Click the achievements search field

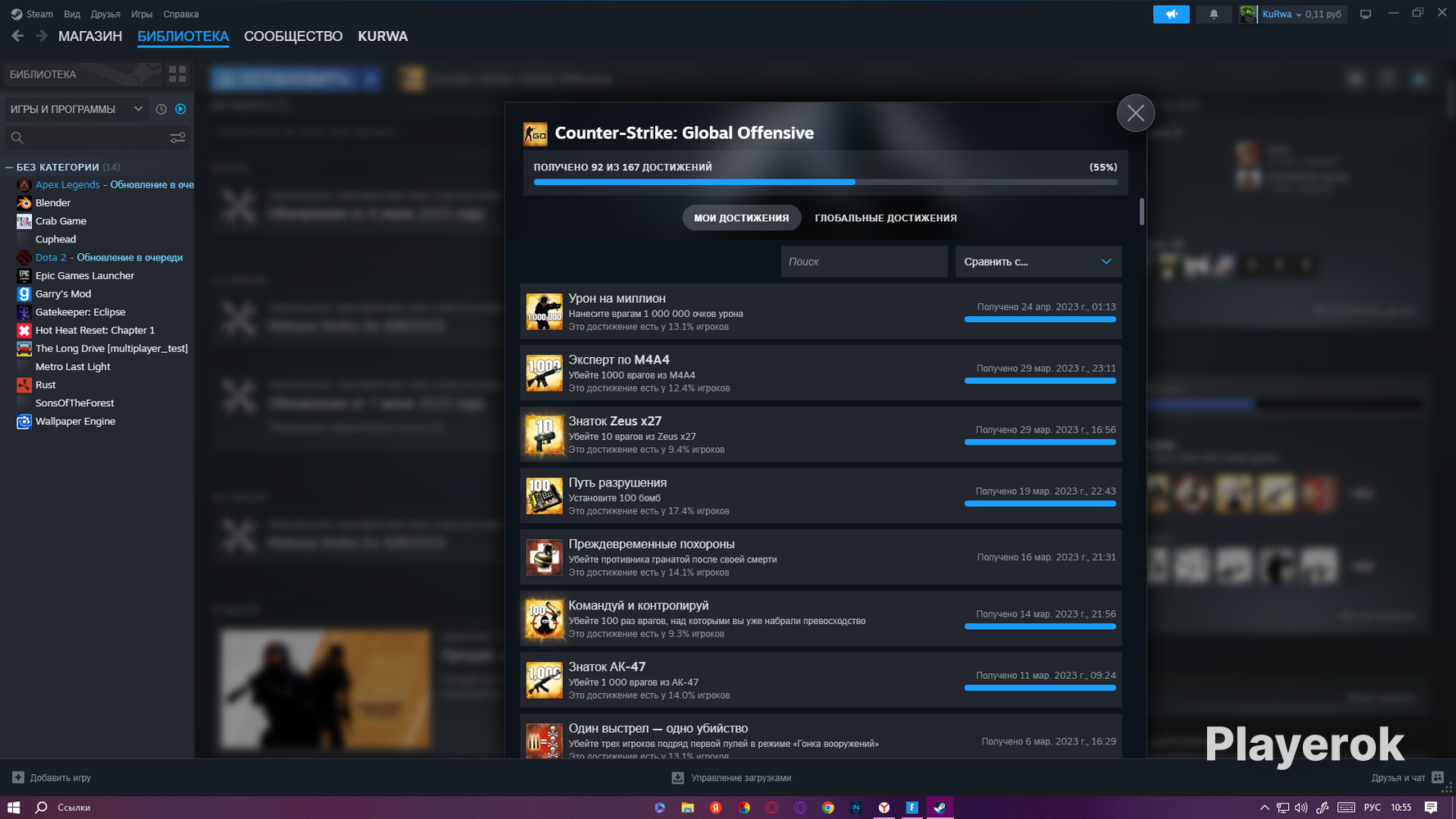pyautogui.click(x=864, y=261)
